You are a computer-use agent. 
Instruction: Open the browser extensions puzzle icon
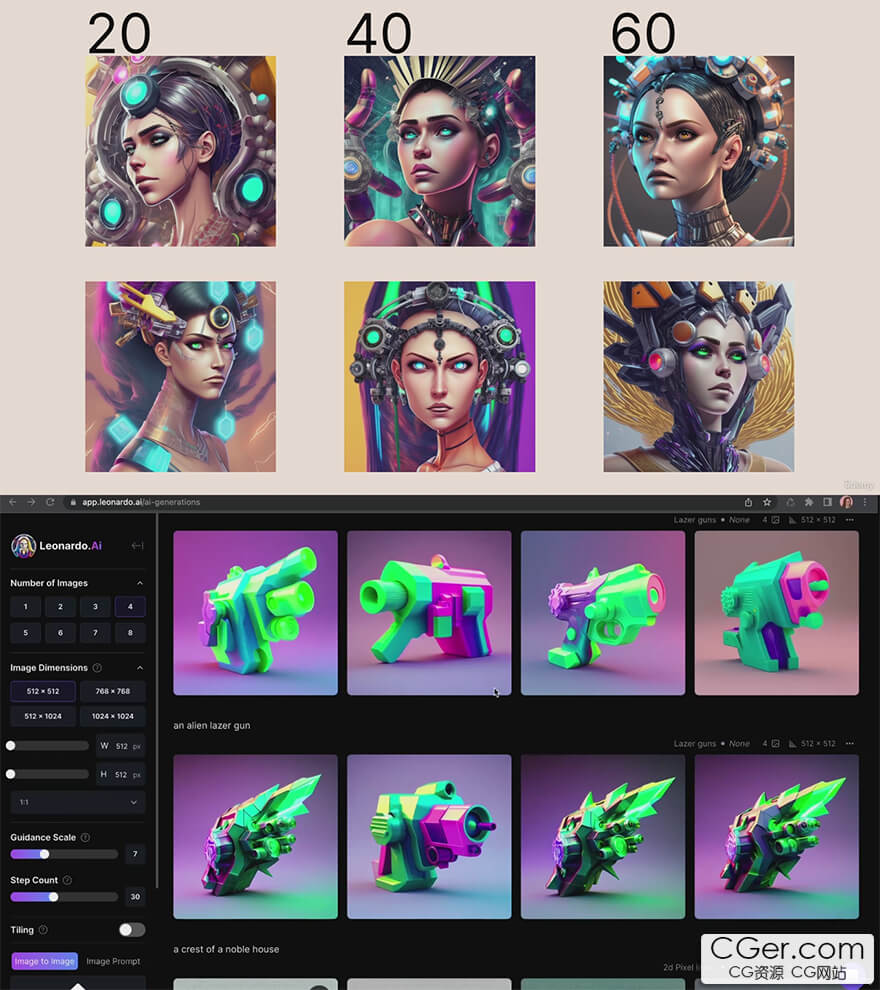pyautogui.click(x=808, y=502)
